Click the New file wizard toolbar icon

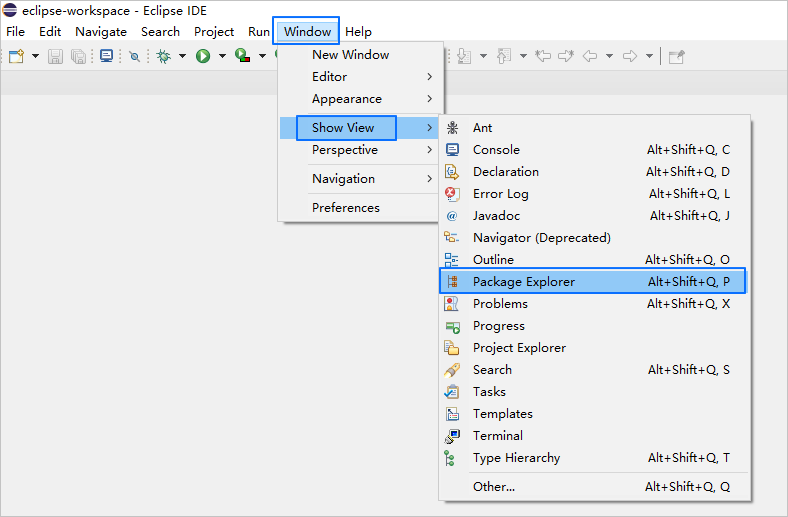pyautogui.click(x=16, y=56)
